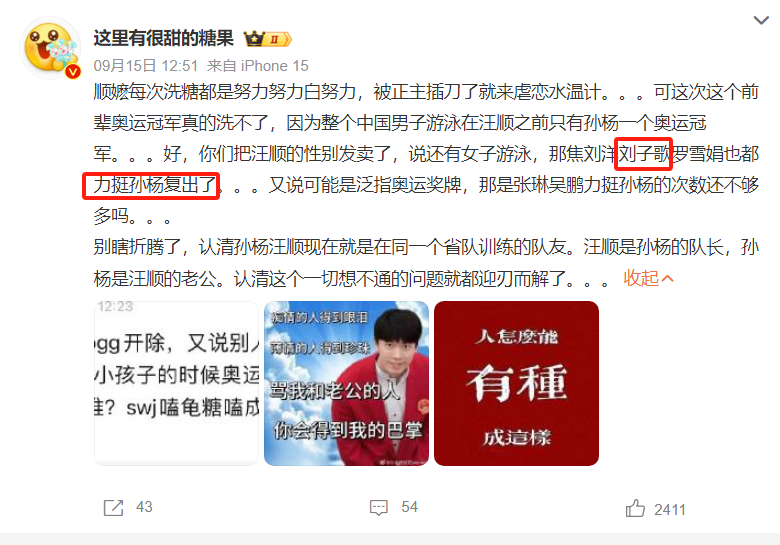The image size is (780, 545).
Task: Open username 这里有很甜的糖果 profile
Action: click(x=163, y=38)
